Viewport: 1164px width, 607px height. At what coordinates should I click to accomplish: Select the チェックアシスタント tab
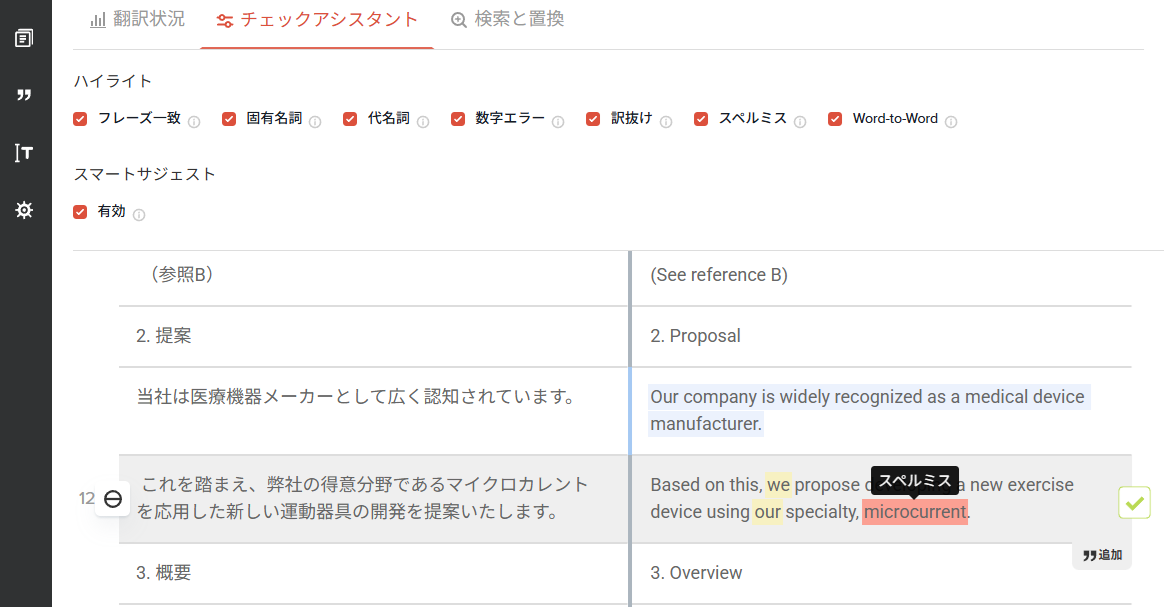317,20
